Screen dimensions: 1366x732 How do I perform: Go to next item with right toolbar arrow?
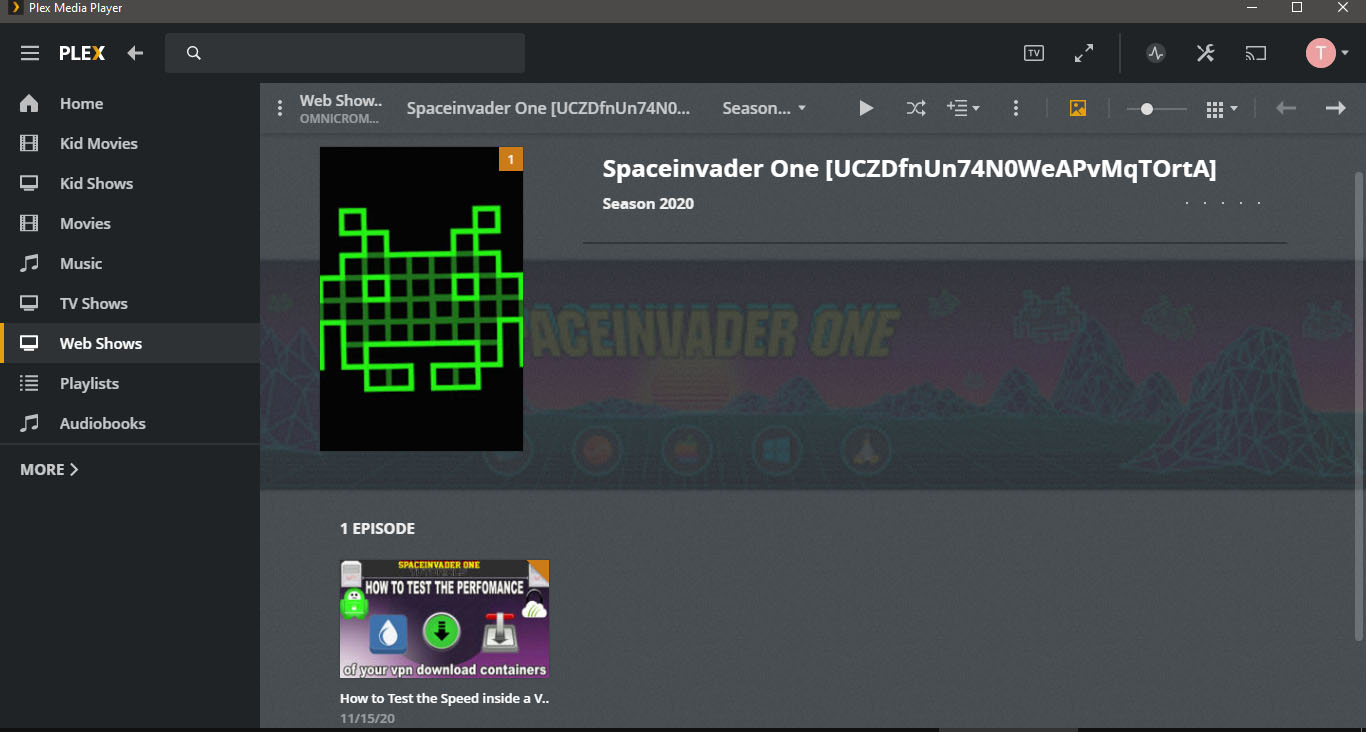coord(1336,108)
